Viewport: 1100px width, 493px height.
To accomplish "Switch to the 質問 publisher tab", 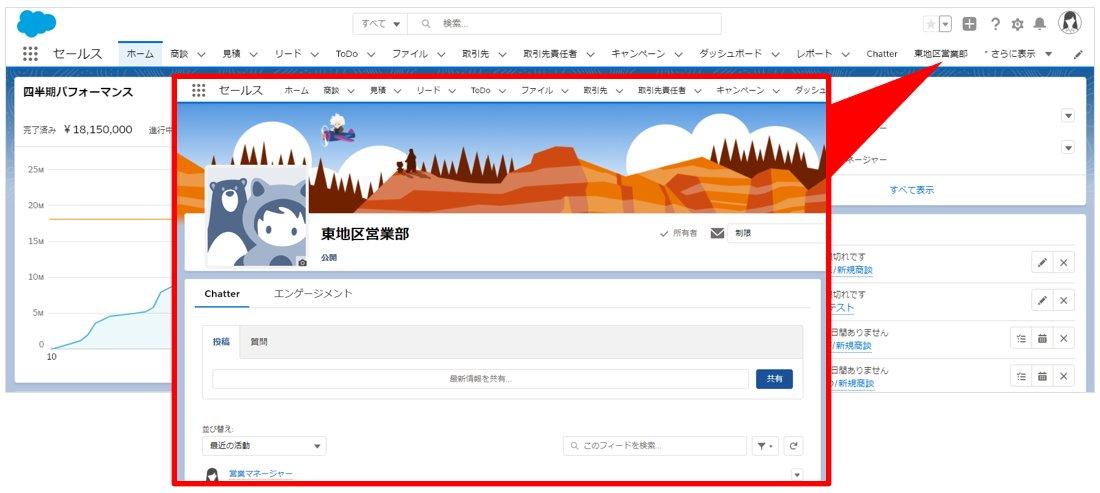I will pos(259,342).
